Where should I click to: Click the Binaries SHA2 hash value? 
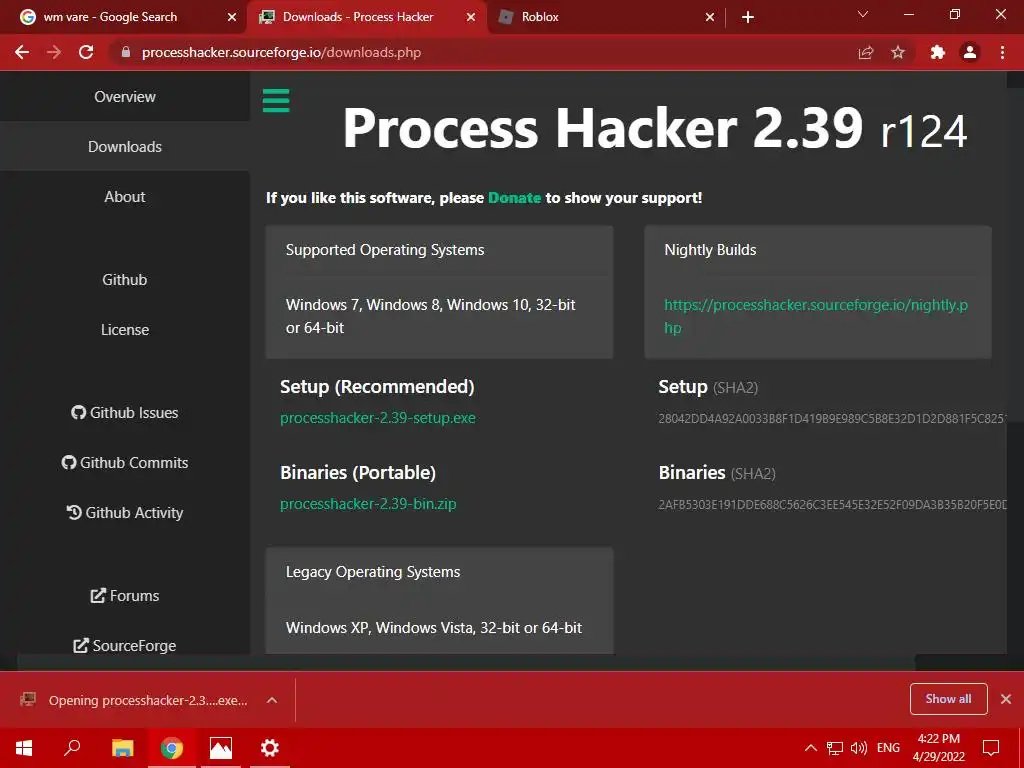point(832,505)
